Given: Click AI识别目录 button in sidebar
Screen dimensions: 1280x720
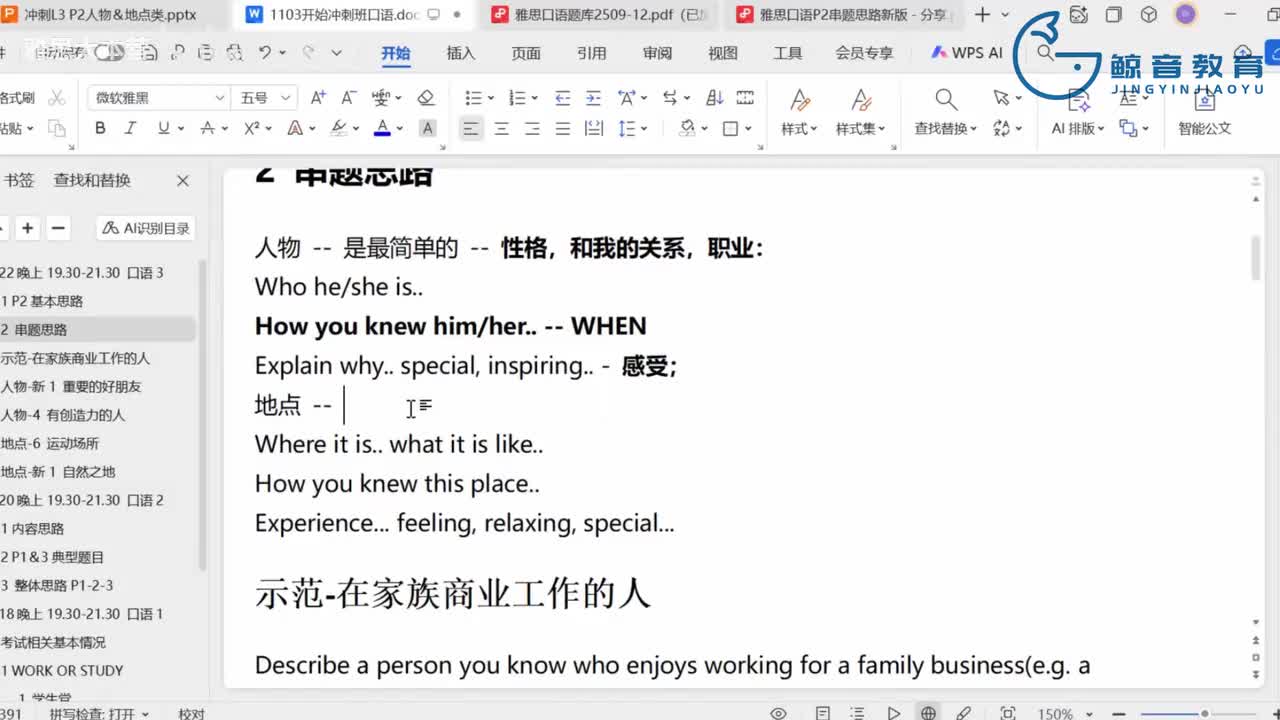Looking at the screenshot, I should click(146, 228).
